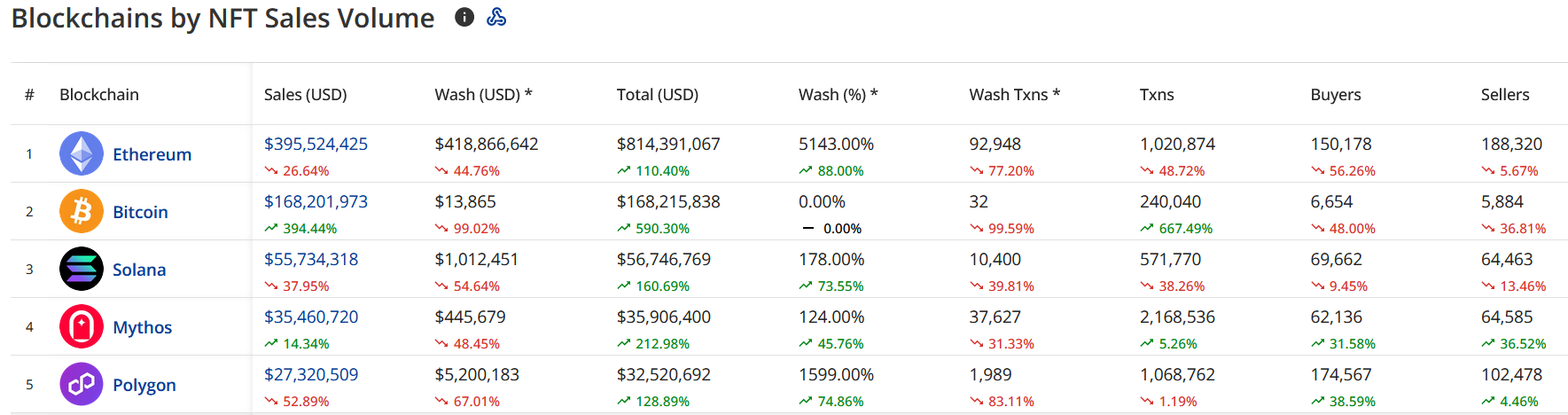Click the Ethereum logo icon
This screenshot has width=1568, height=415.
82,153
